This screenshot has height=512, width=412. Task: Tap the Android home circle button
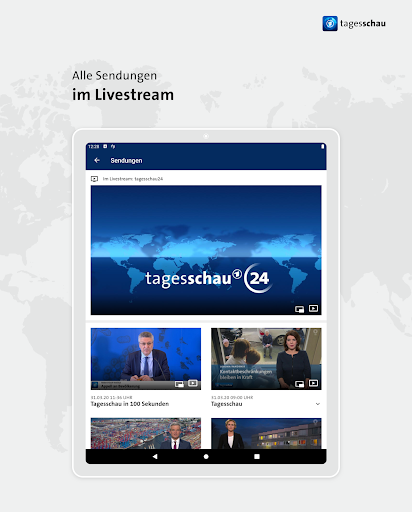point(206,456)
